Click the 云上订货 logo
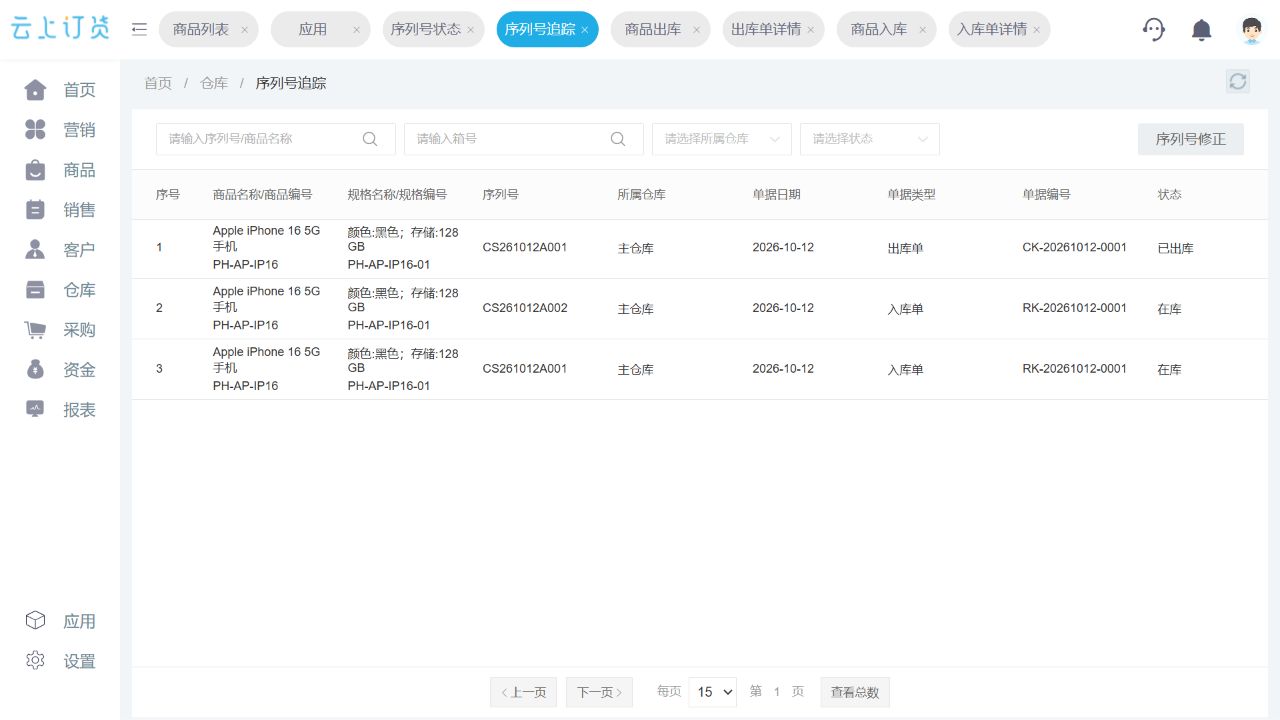This screenshot has width=1280, height=720. (60, 29)
